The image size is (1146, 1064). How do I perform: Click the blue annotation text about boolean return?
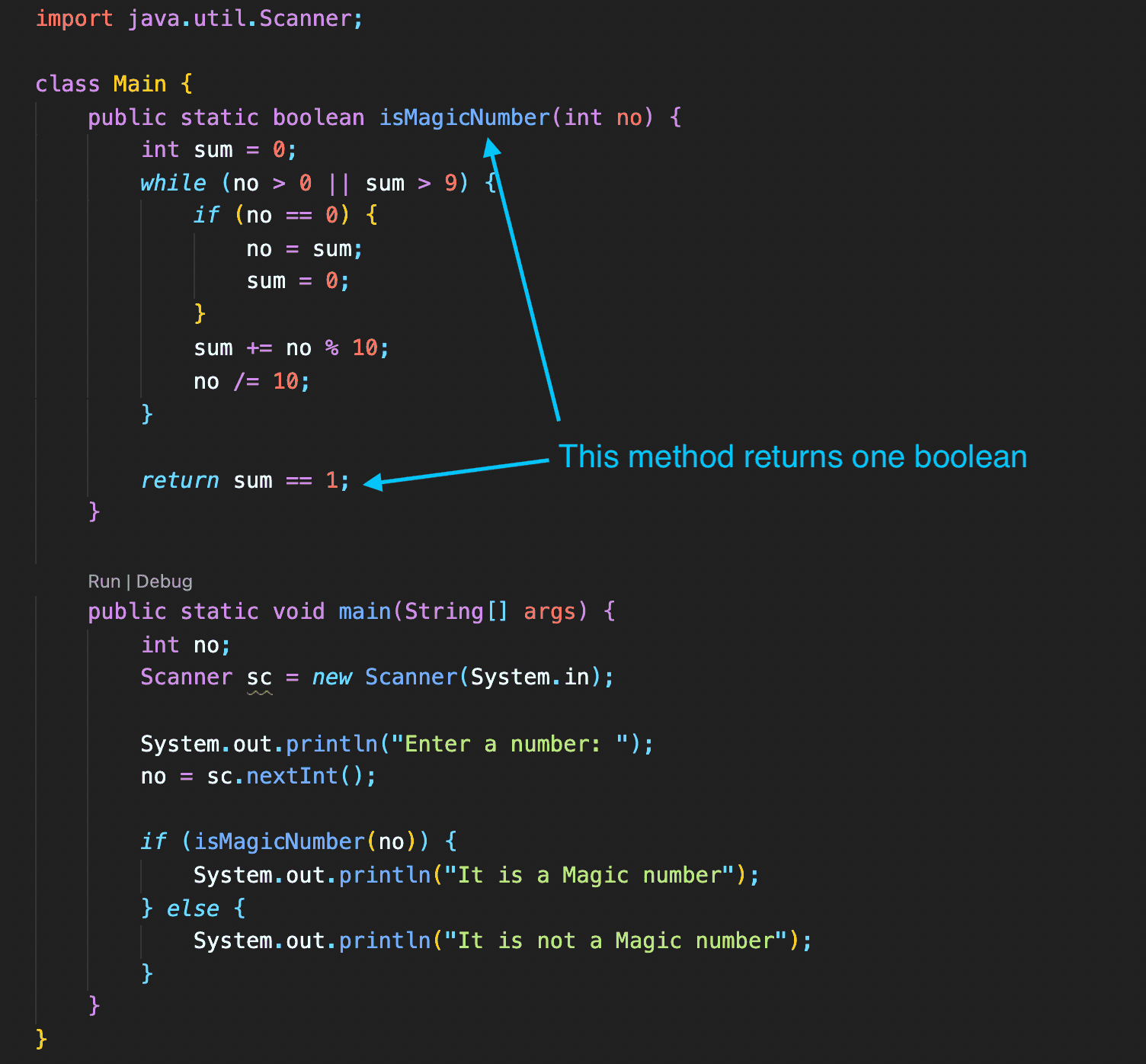(792, 456)
